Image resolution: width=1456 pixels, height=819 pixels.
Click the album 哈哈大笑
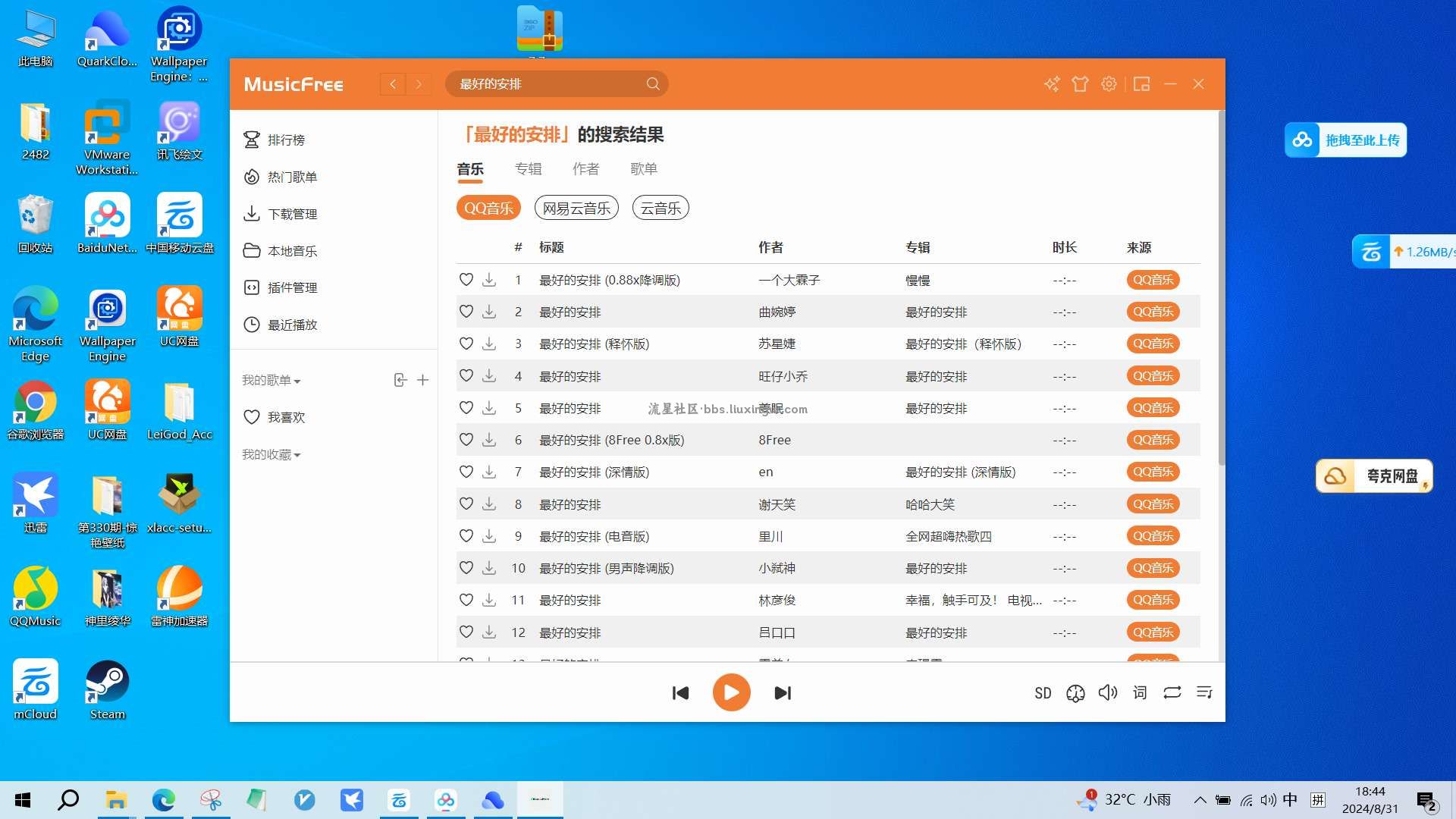930,504
